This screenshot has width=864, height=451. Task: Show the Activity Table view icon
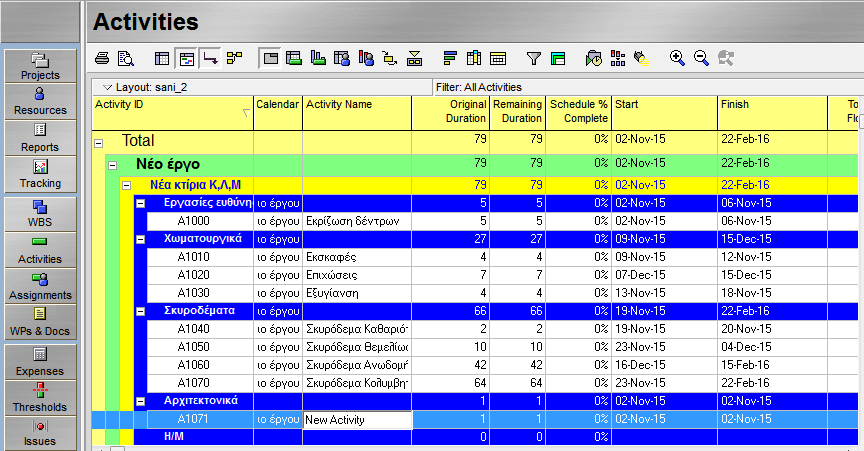point(162,58)
